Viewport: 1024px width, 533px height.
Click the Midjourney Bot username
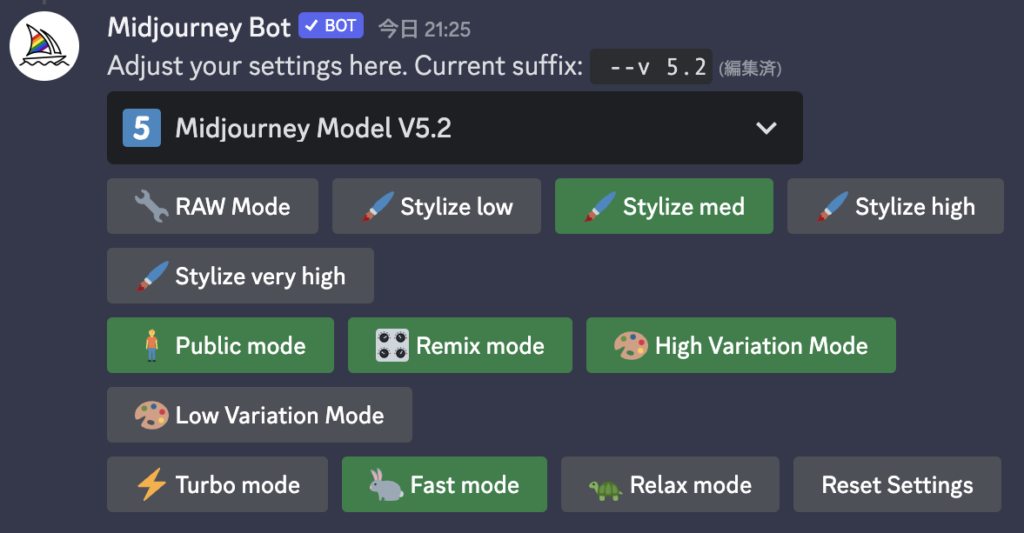pos(199,28)
